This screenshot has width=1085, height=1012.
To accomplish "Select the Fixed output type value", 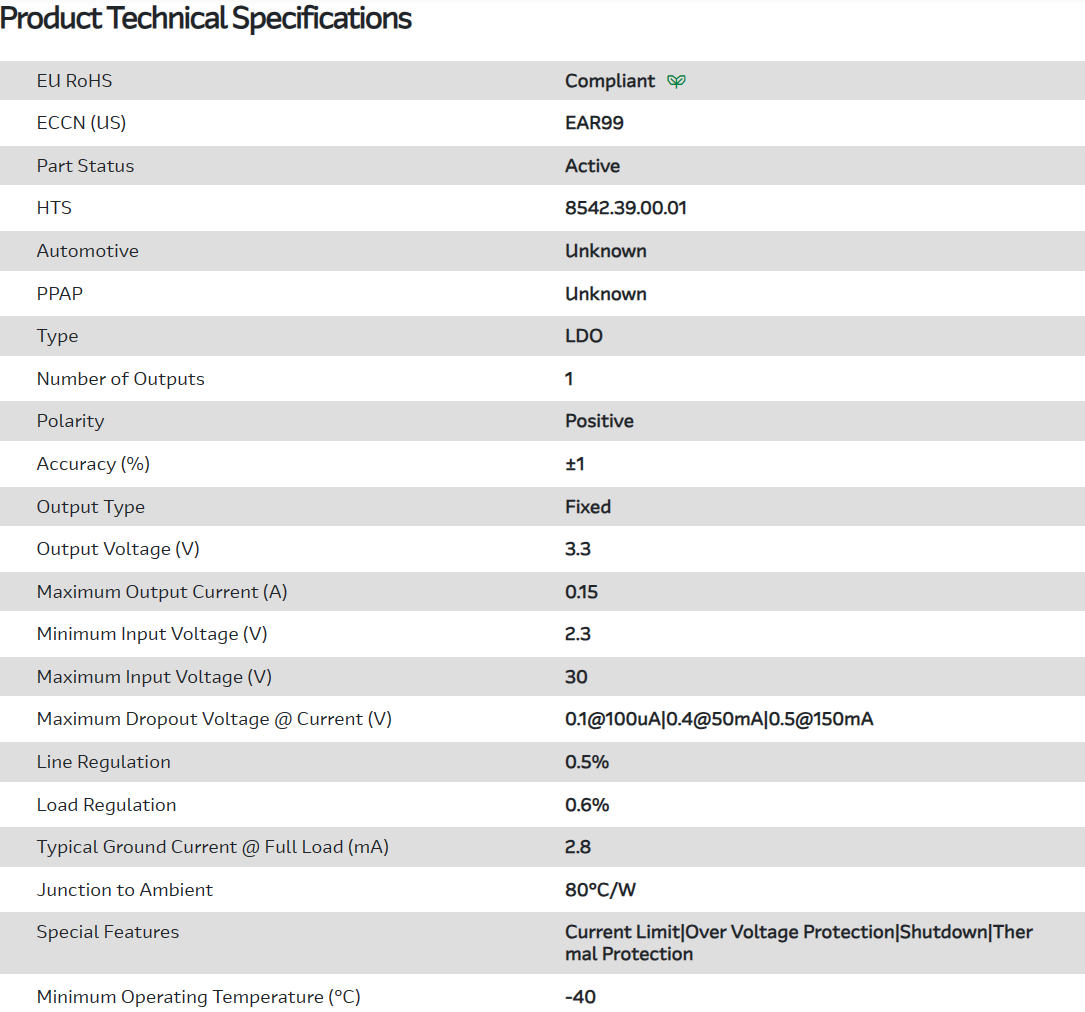I will (x=588, y=507).
